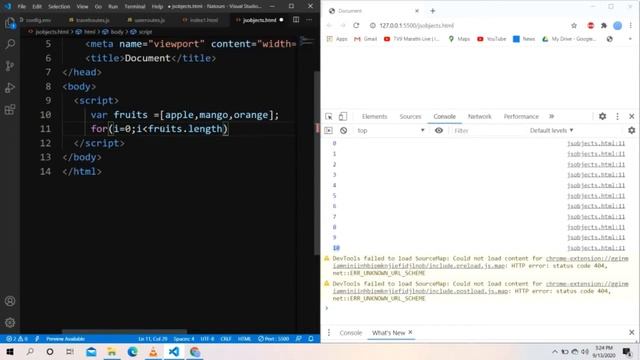
Task: Open Chrome menu three dots
Action: [x=631, y=25]
